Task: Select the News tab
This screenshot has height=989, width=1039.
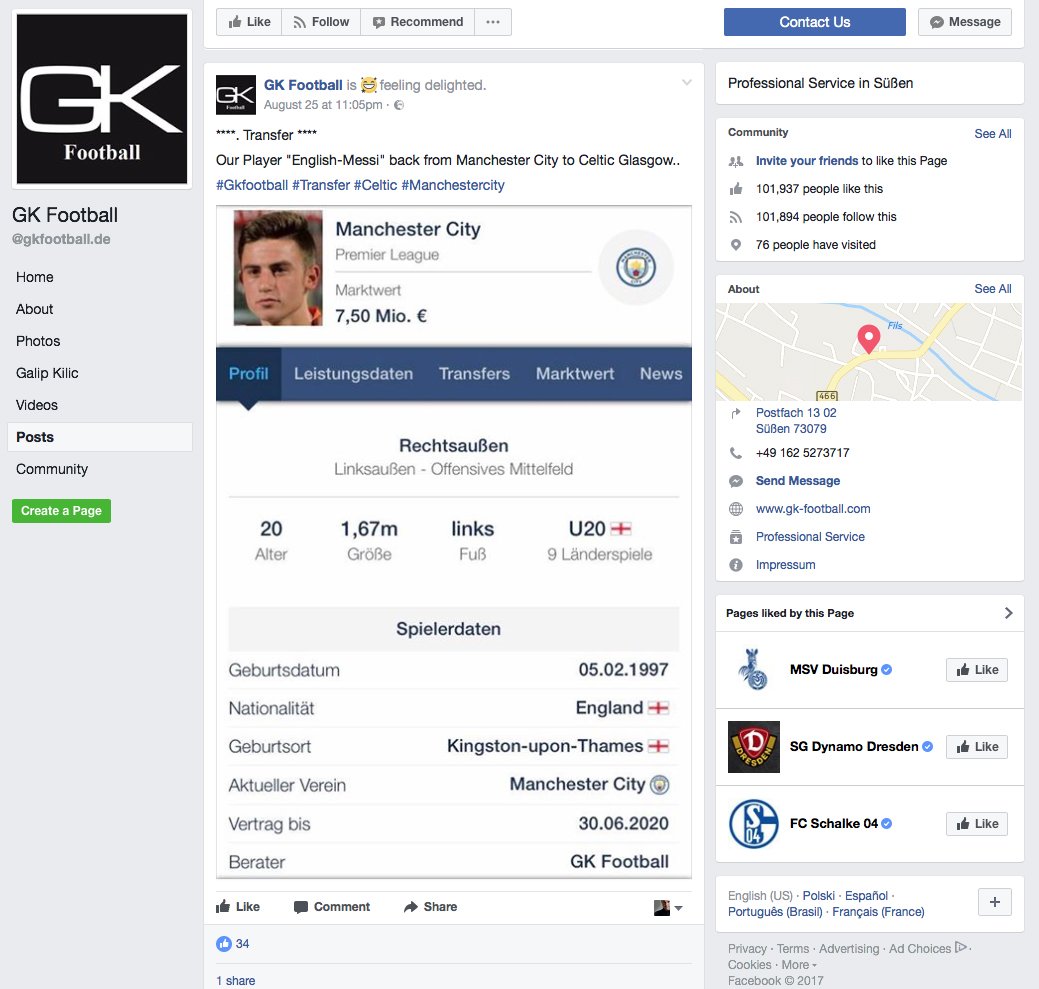Action: (x=661, y=374)
